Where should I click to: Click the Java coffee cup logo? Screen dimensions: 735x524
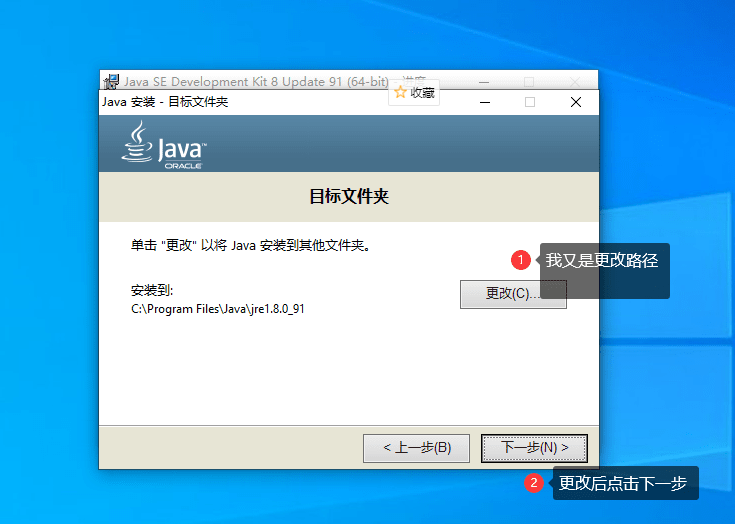[x=138, y=143]
